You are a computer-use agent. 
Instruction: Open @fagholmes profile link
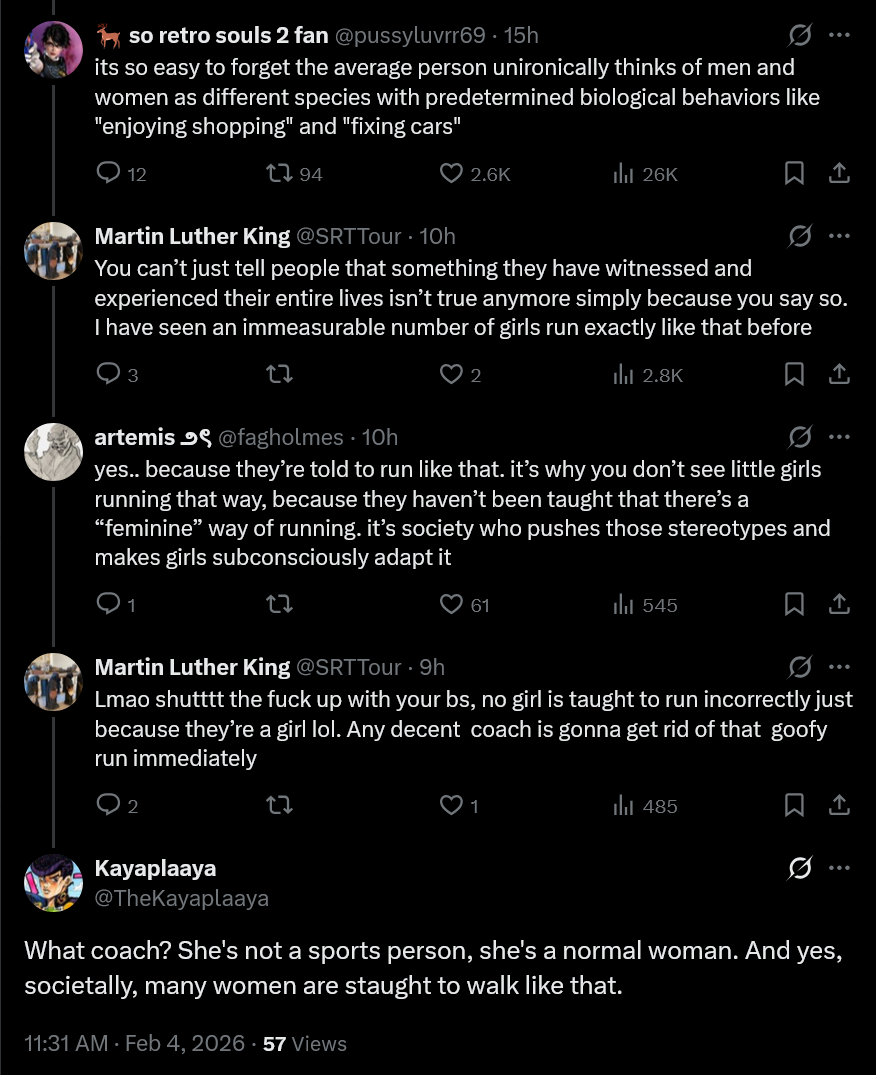pyautogui.click(x=280, y=437)
